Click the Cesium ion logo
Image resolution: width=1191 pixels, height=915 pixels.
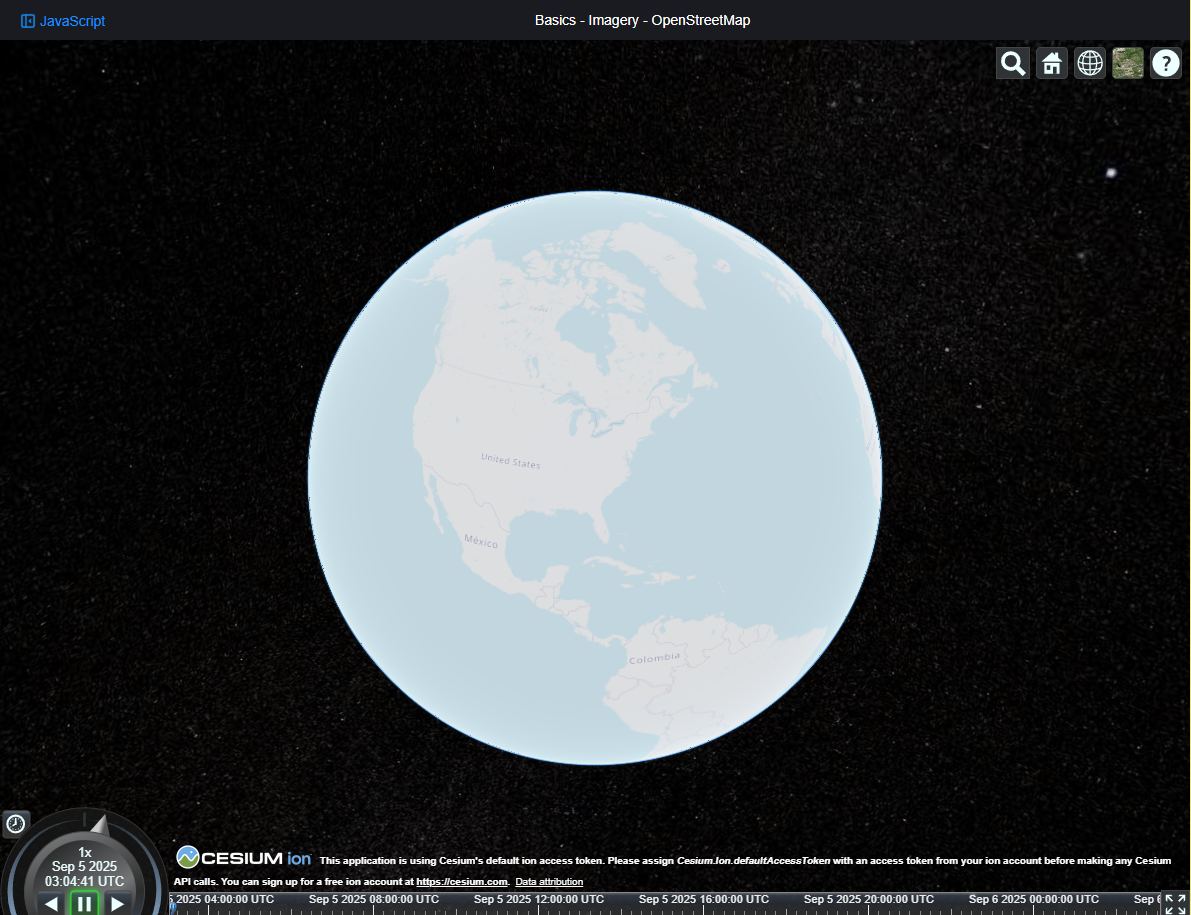[x=244, y=858]
